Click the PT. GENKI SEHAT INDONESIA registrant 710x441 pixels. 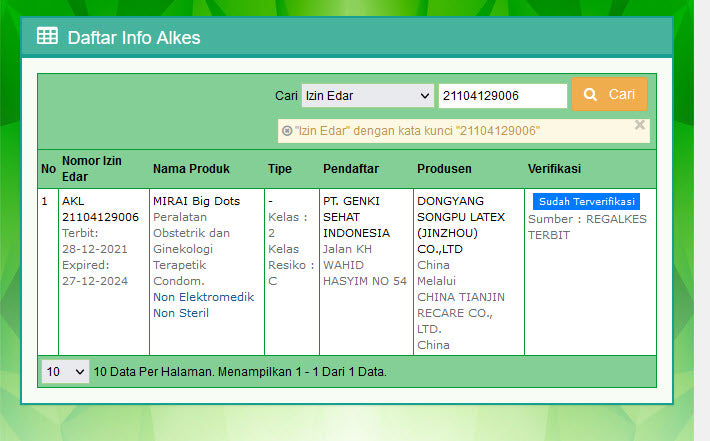click(x=356, y=217)
